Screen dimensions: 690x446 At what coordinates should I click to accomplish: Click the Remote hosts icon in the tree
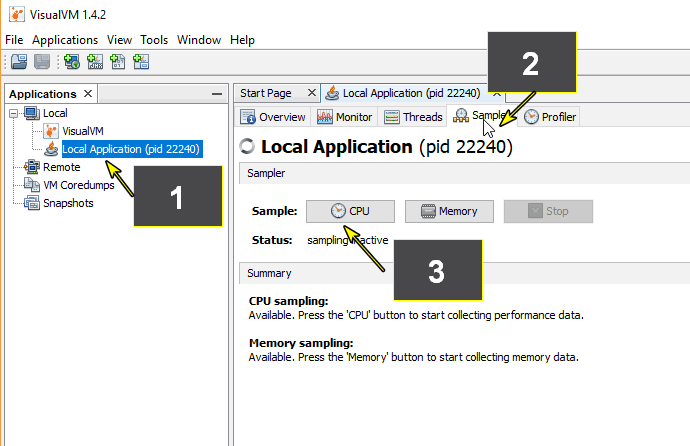(x=32, y=167)
